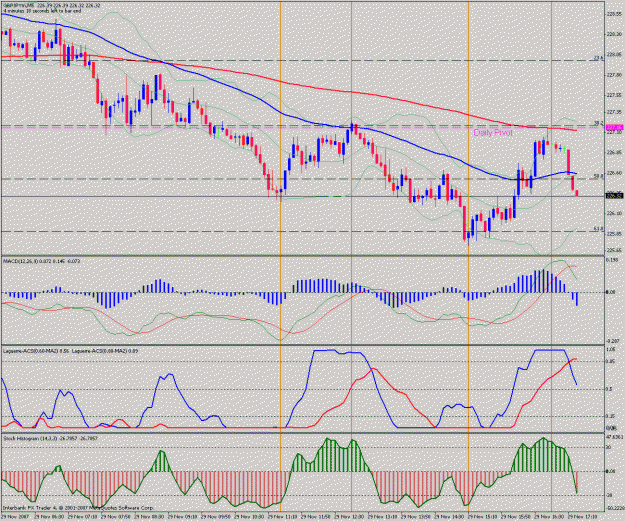Click the GBPJPYm,M5 symbol header text
This screenshot has width=625, height=521.
[x=18, y=6]
